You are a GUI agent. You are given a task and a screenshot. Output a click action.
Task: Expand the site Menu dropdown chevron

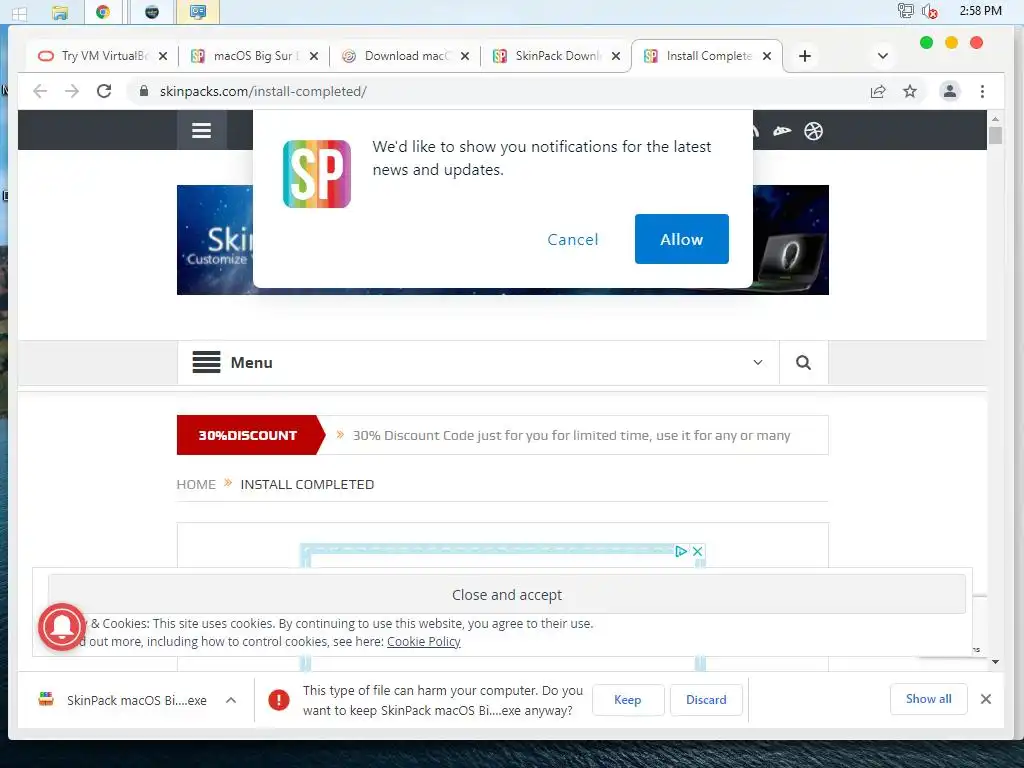point(758,362)
